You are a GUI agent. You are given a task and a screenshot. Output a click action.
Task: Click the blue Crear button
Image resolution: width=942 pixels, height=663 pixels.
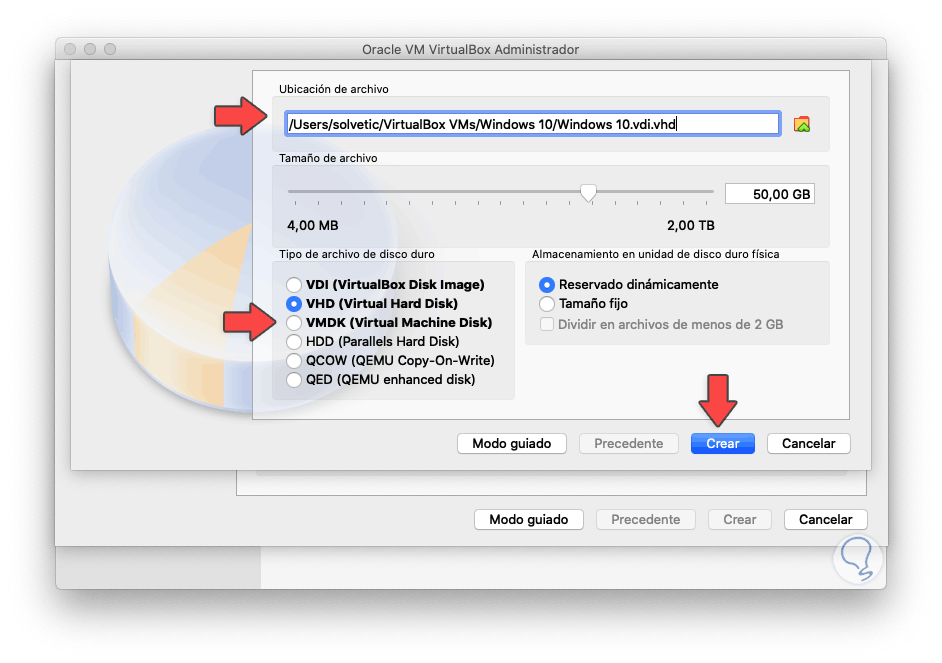coord(723,444)
